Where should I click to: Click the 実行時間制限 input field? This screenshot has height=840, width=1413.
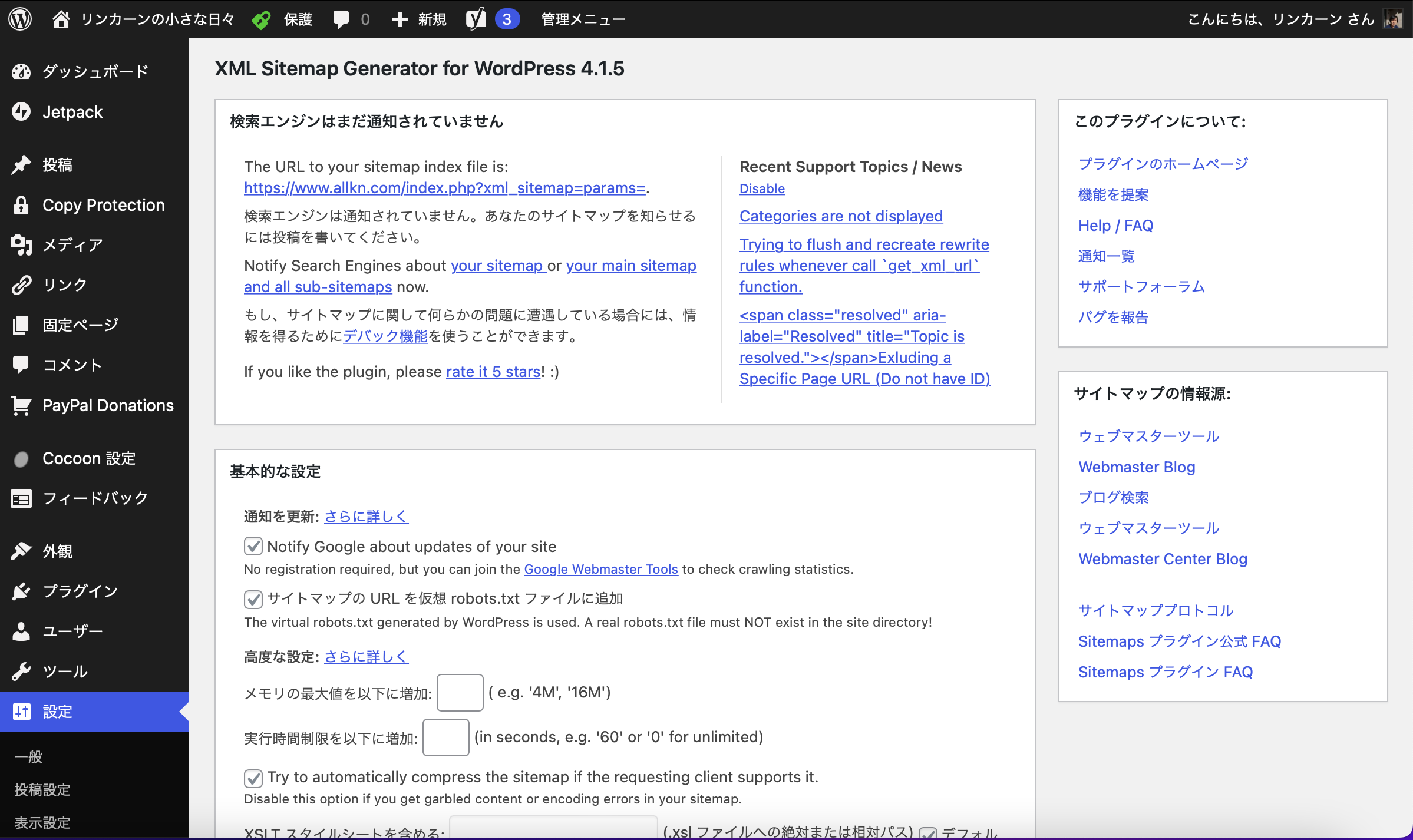(446, 738)
